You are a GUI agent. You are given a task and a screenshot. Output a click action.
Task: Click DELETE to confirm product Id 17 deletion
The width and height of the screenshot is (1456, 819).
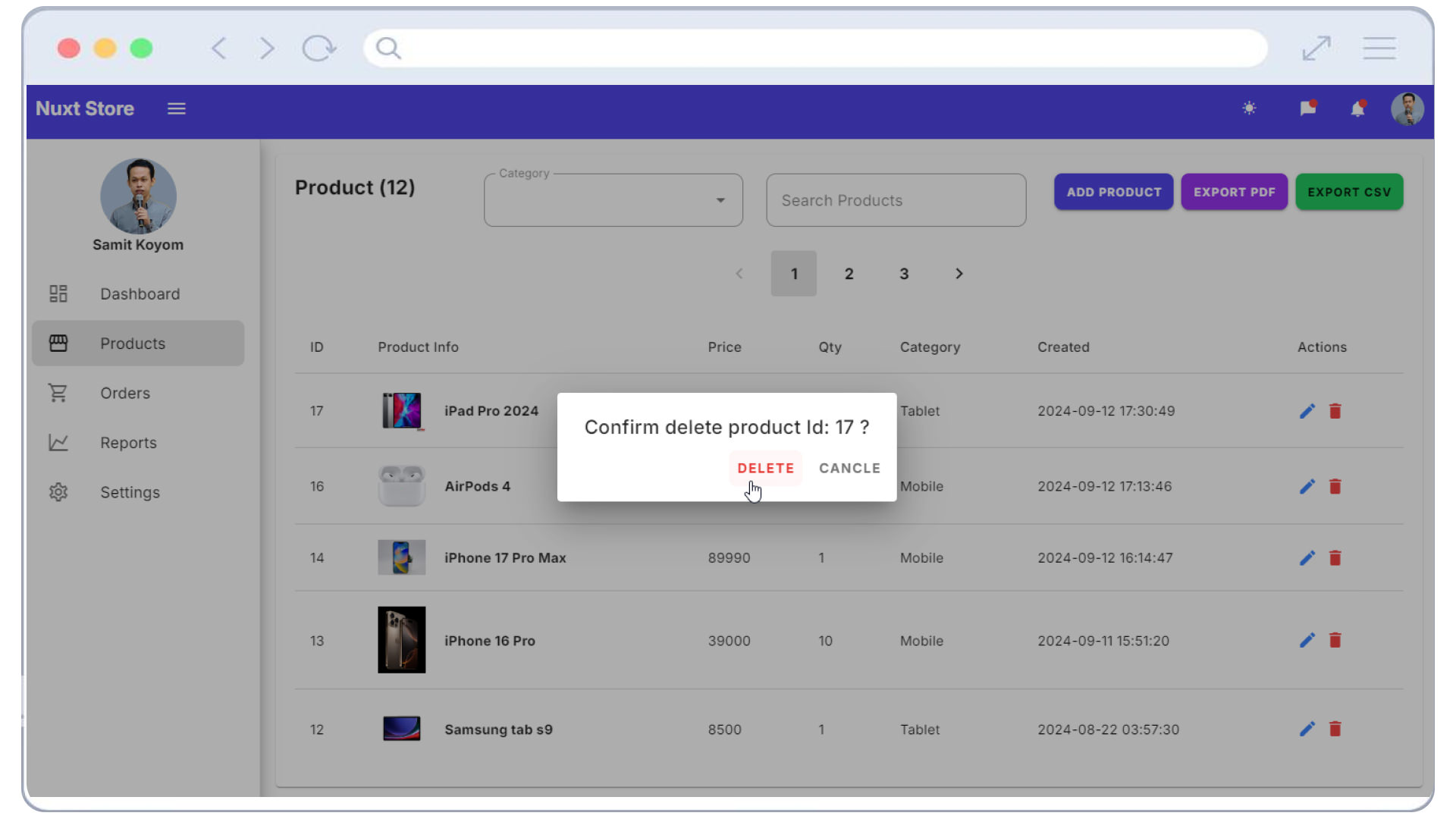pyautogui.click(x=766, y=467)
